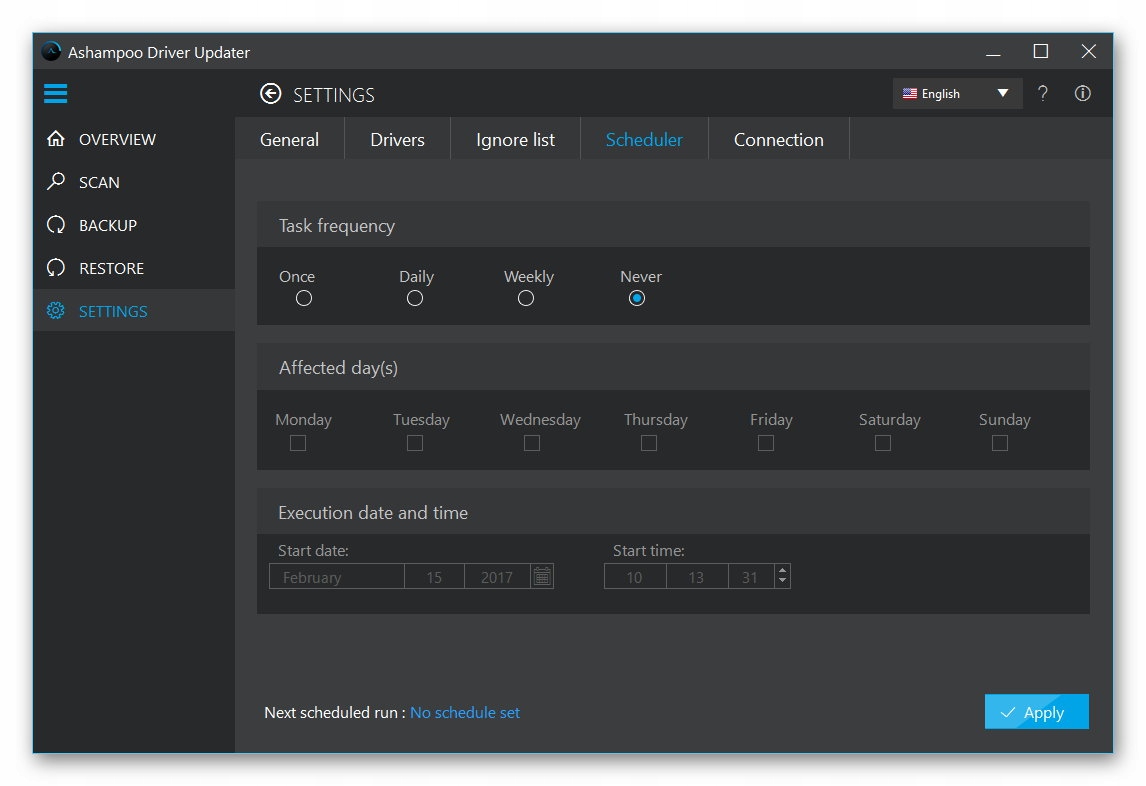Click the back arrow beside SETTINGS
Image resolution: width=1146 pixels, height=786 pixels.
coord(270,94)
